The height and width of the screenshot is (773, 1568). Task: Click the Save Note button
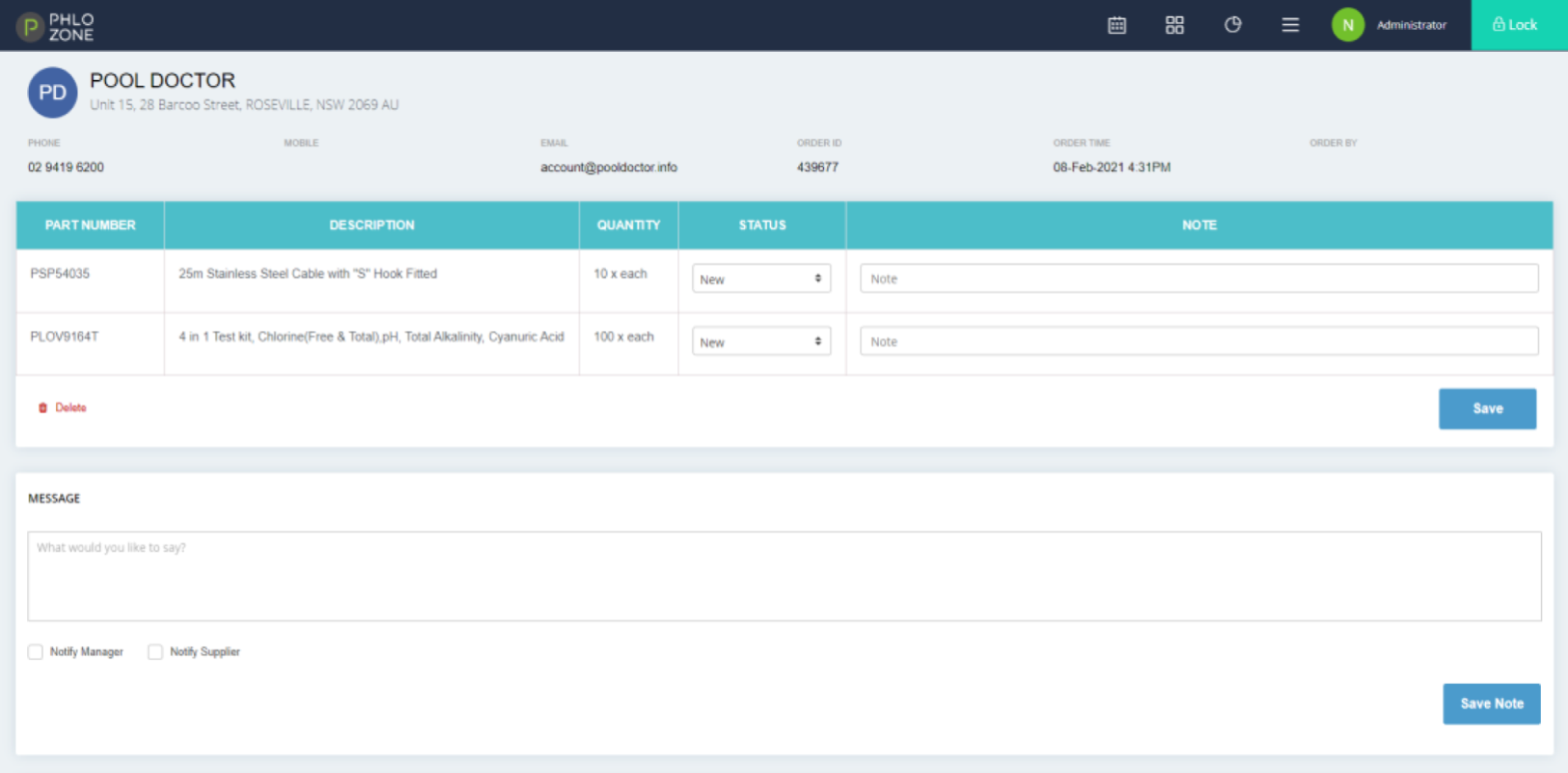(1491, 704)
